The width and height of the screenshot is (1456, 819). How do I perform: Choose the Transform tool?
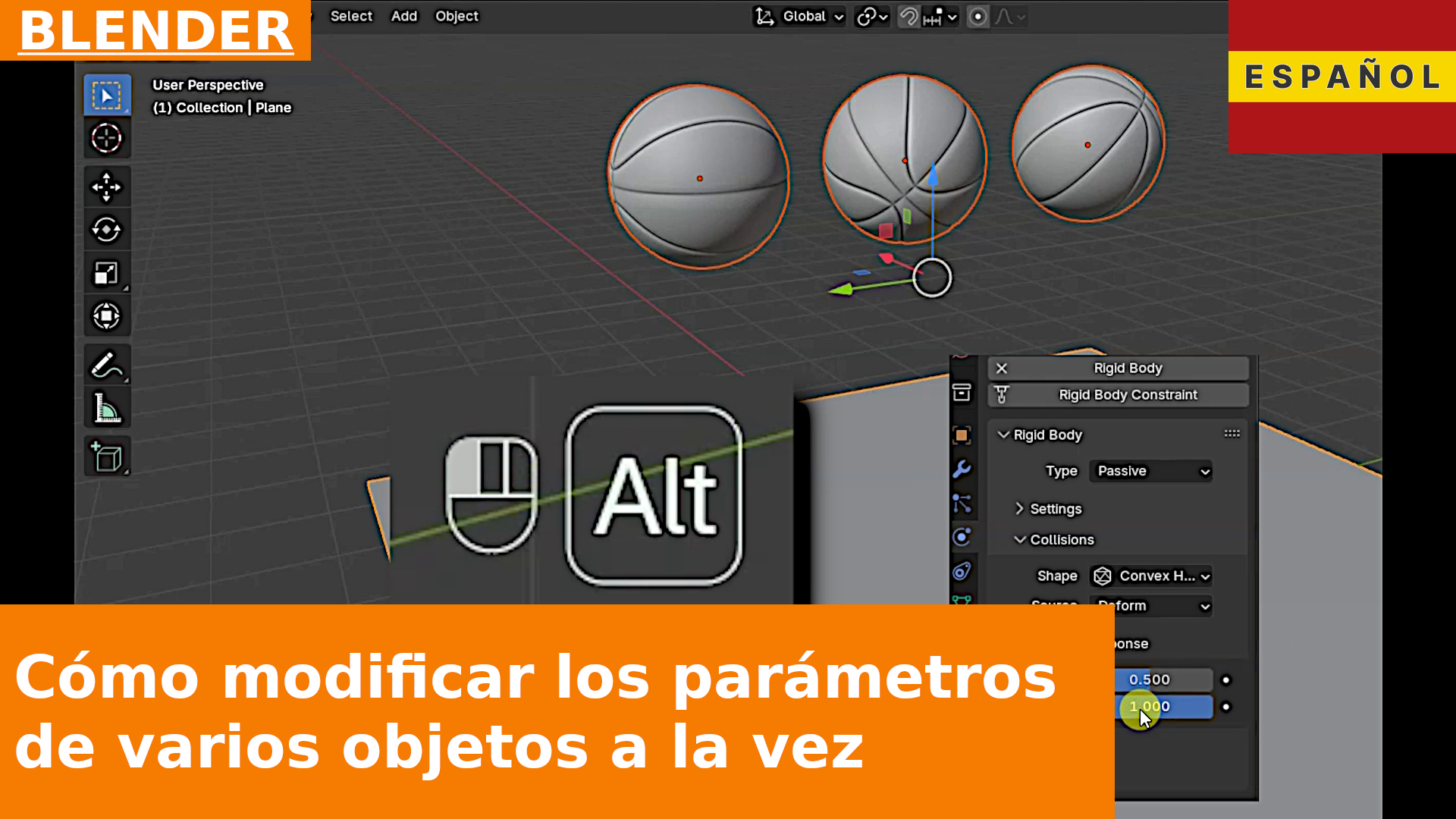(107, 315)
